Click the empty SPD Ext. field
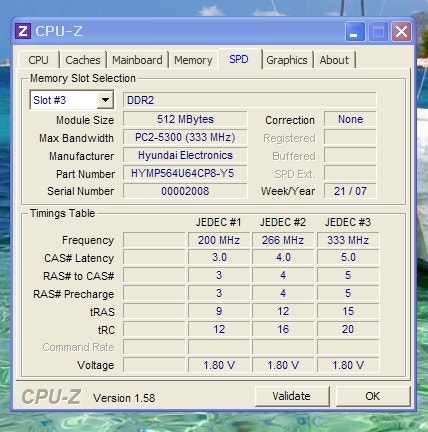This screenshot has height=432, width=428. pyautogui.click(x=350, y=173)
